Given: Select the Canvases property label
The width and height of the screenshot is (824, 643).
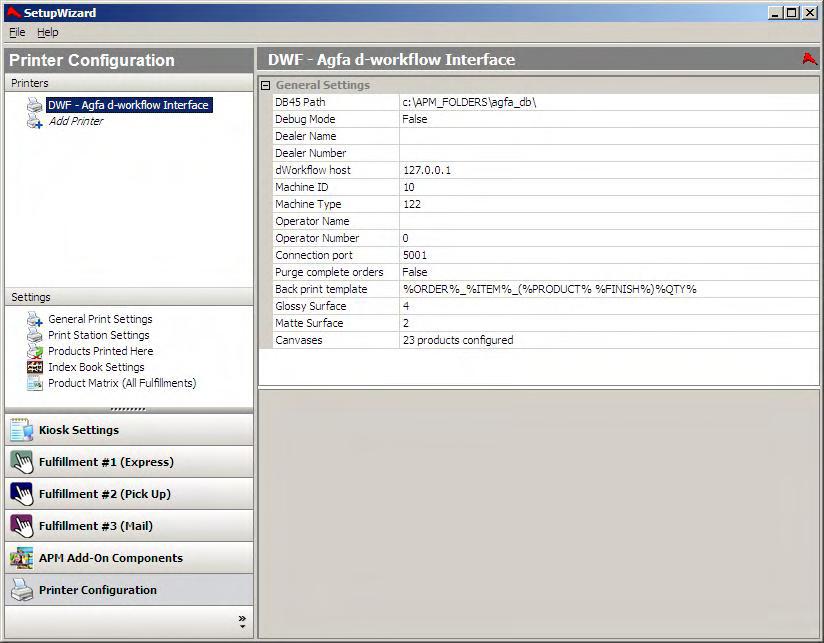Looking at the screenshot, I should click(298, 340).
